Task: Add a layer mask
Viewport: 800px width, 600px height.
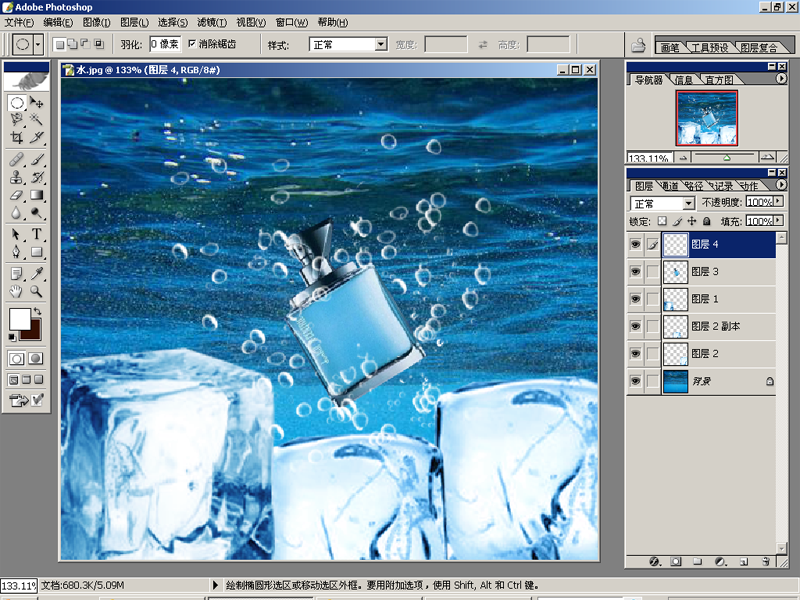Action: (676, 562)
